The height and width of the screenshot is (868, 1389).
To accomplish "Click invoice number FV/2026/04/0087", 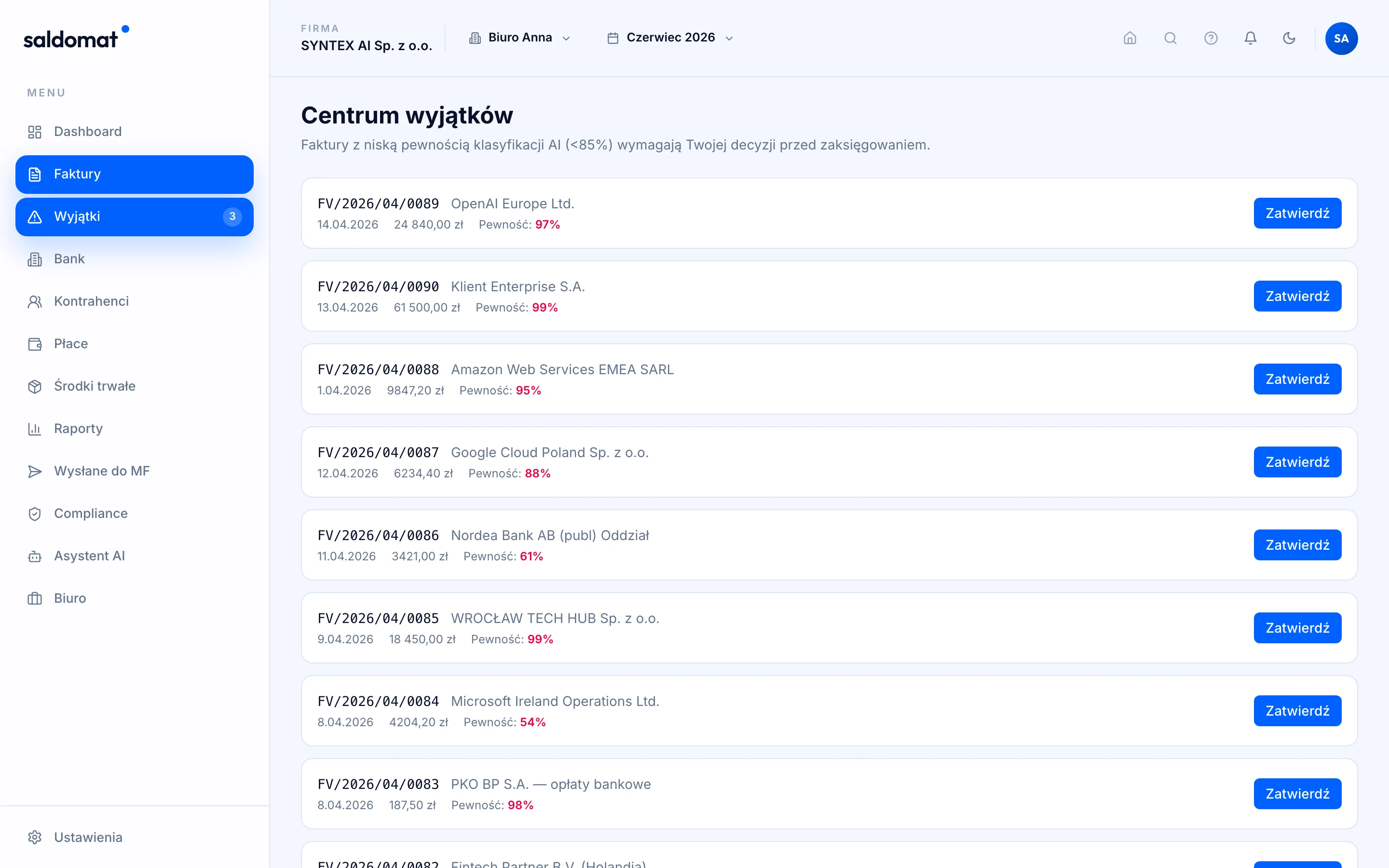I will (x=378, y=453).
